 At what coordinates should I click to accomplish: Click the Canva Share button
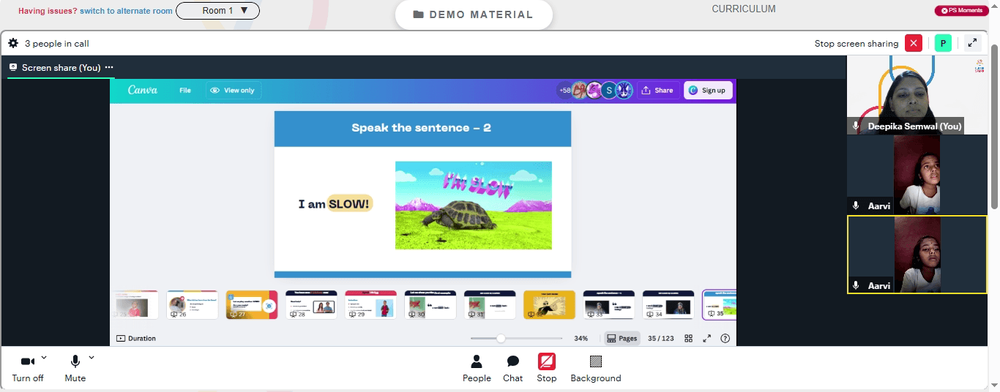click(657, 91)
